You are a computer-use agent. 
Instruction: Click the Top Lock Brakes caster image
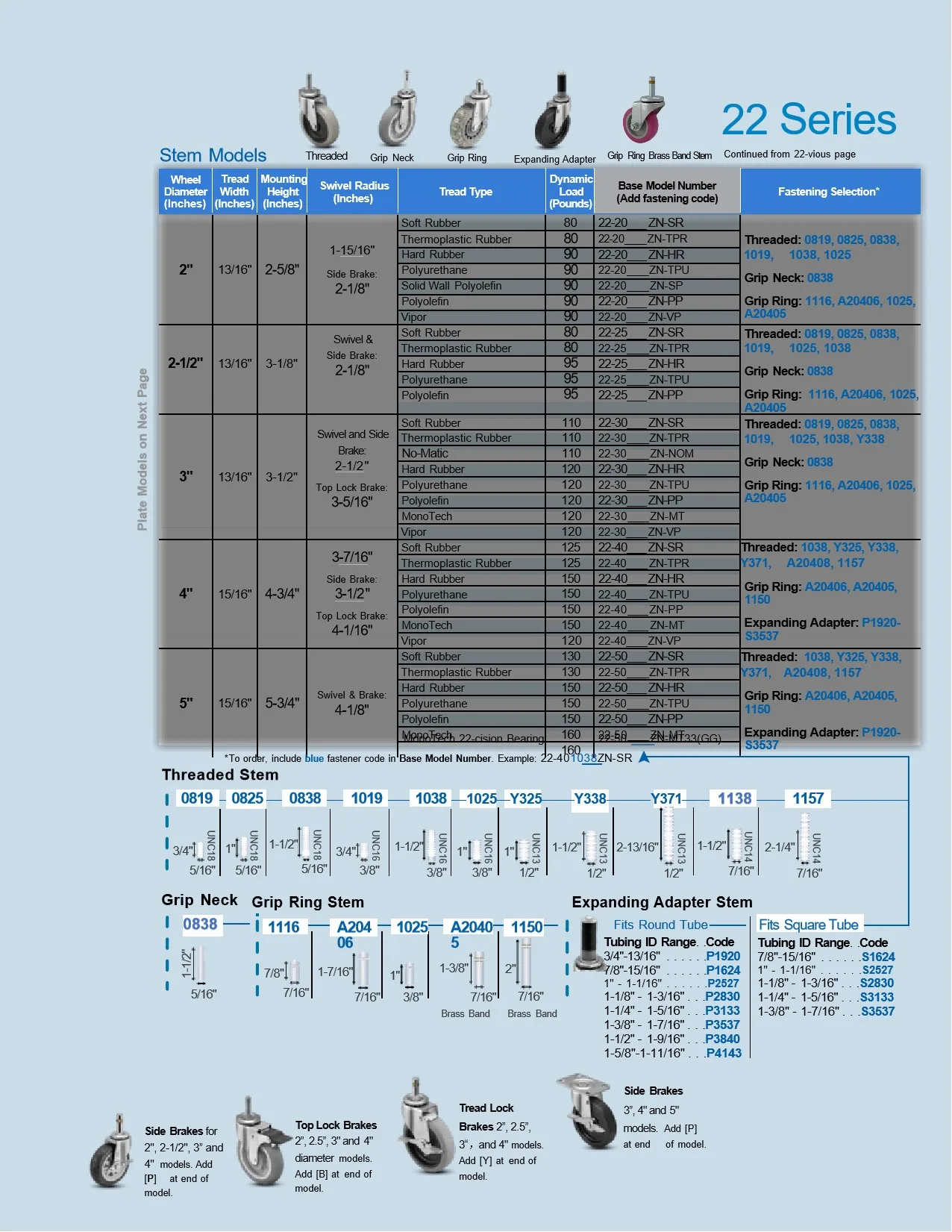pyautogui.click(x=261, y=1142)
